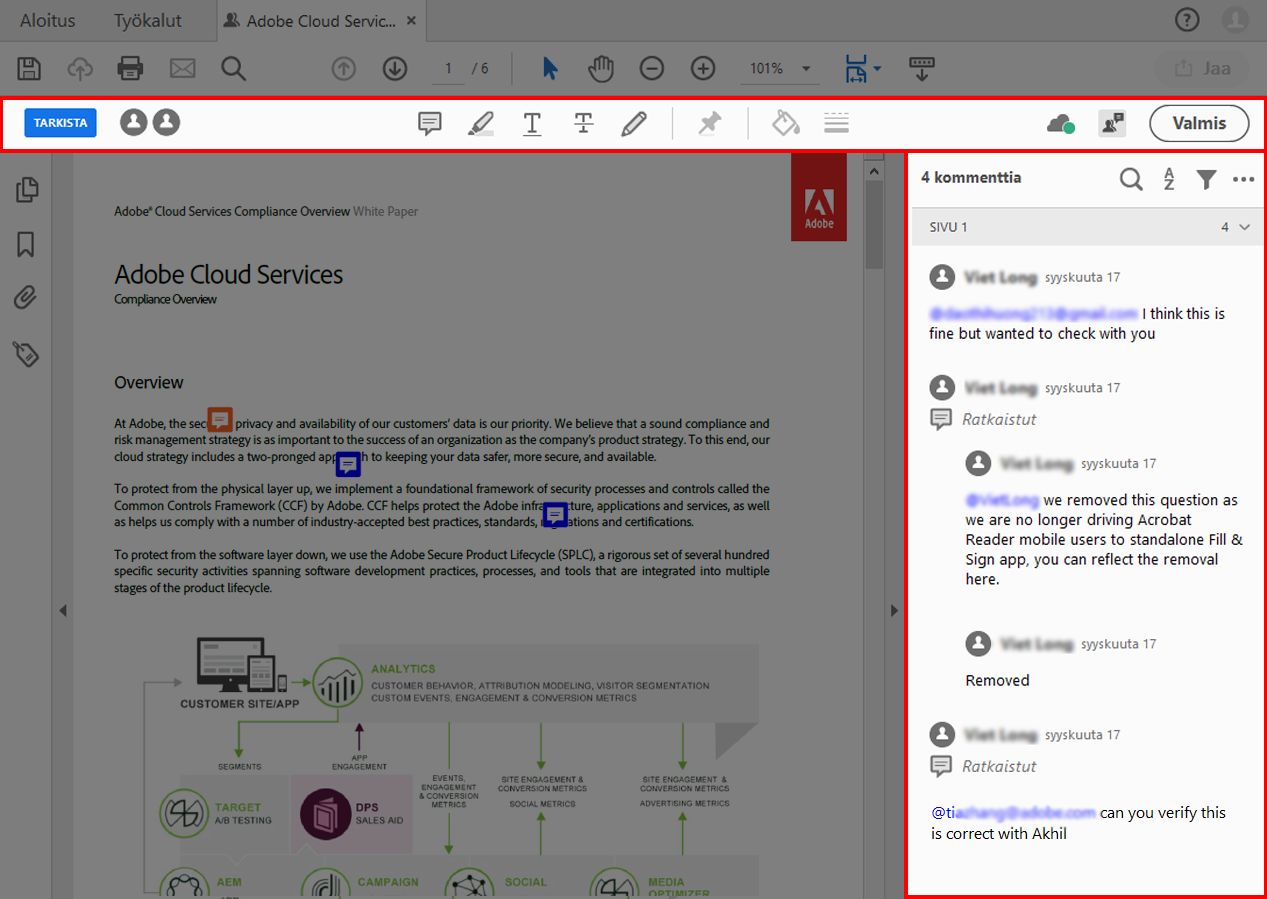This screenshot has width=1267, height=899.
Task: Click the Jaa share button
Action: (1204, 68)
